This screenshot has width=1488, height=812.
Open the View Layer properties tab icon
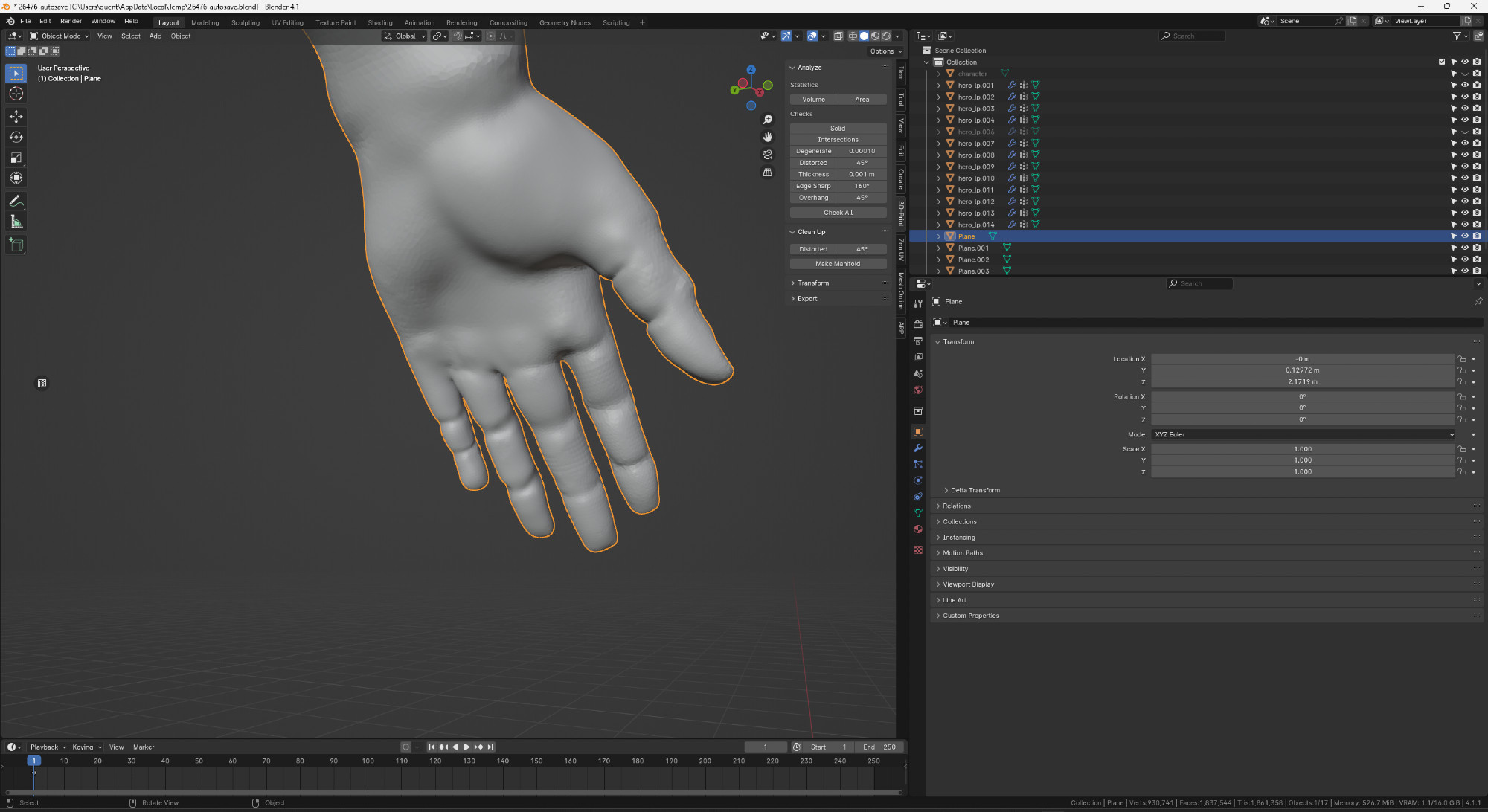(x=918, y=357)
